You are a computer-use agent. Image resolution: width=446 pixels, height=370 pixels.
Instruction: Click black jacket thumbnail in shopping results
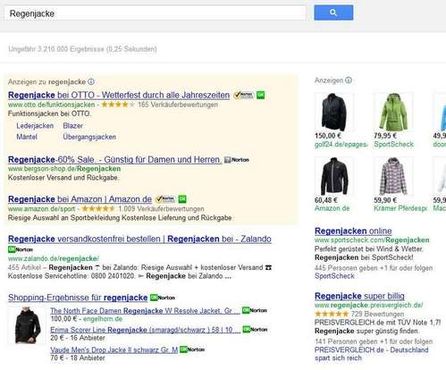coord(27,325)
